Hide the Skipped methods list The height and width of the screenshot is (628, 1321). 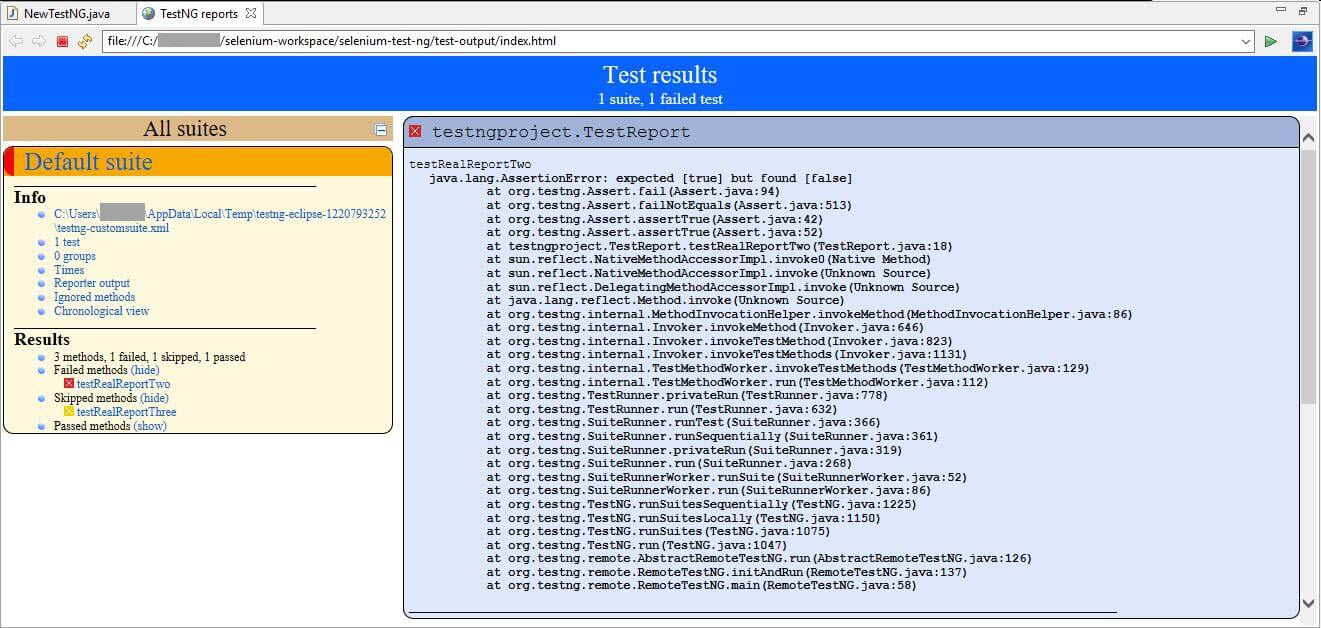click(x=154, y=398)
